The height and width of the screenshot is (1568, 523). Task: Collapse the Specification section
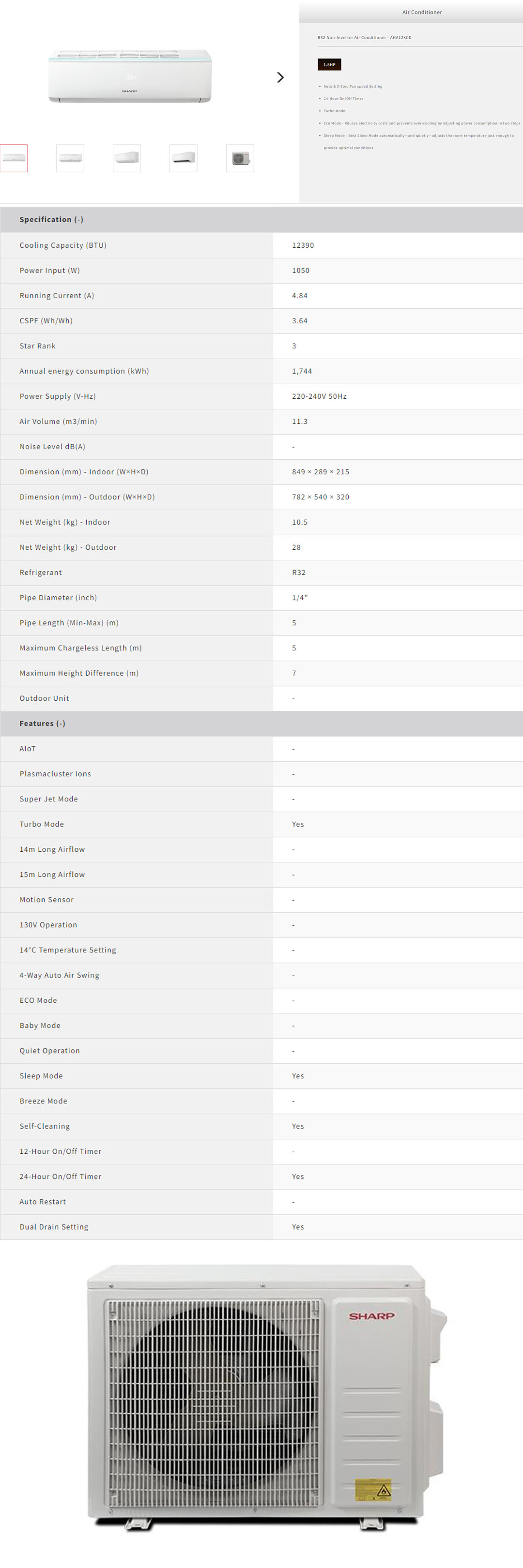click(x=51, y=220)
